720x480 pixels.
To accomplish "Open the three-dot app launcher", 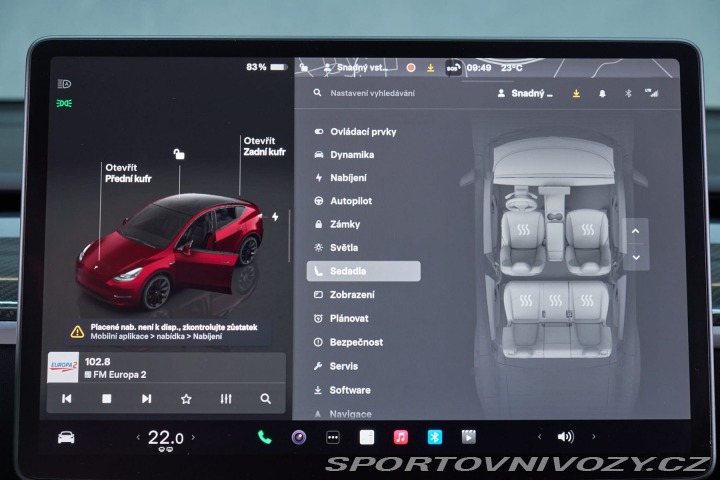I will point(333,437).
